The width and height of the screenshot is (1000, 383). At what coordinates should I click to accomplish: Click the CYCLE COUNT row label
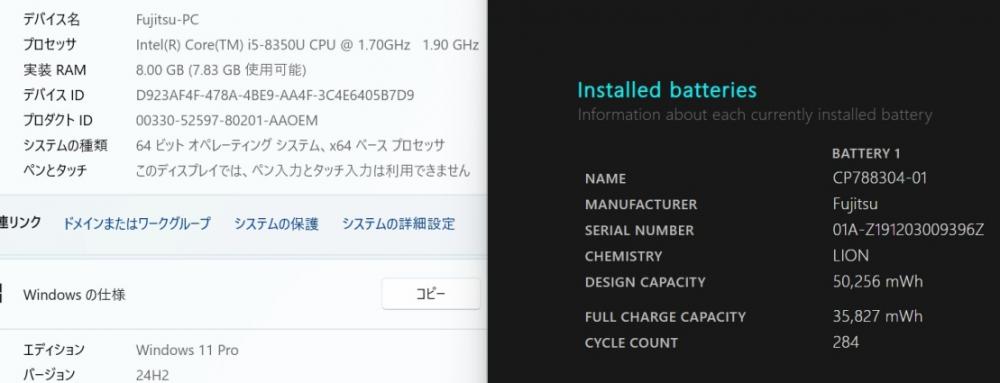coord(631,343)
